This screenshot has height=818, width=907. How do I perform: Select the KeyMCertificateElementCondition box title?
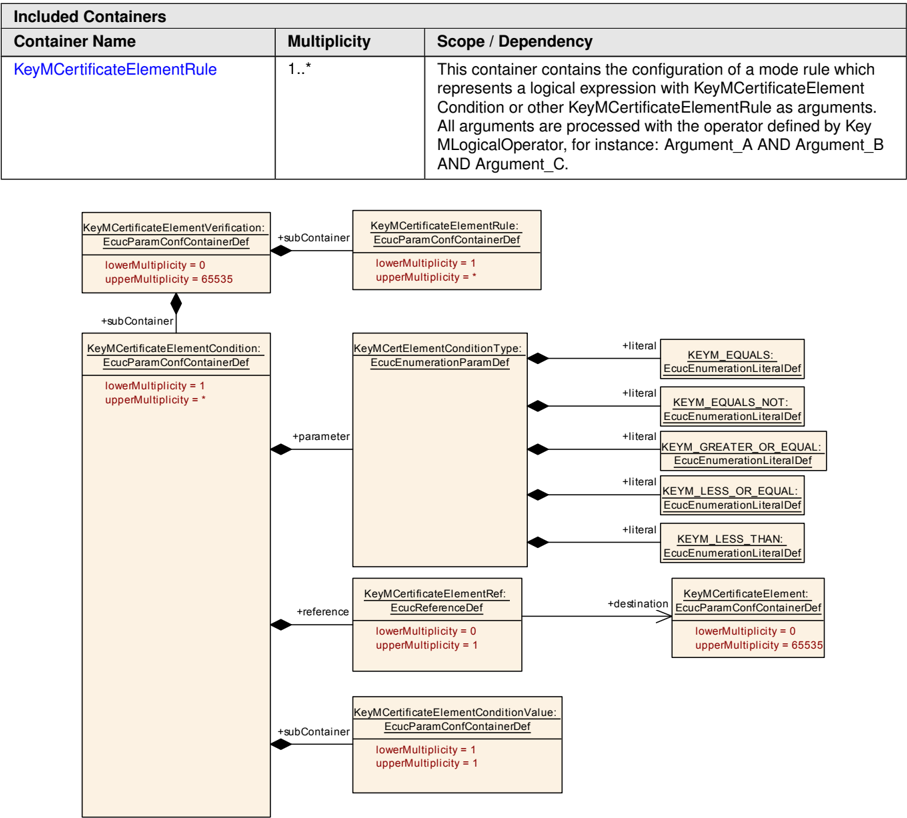pyautogui.click(x=174, y=348)
